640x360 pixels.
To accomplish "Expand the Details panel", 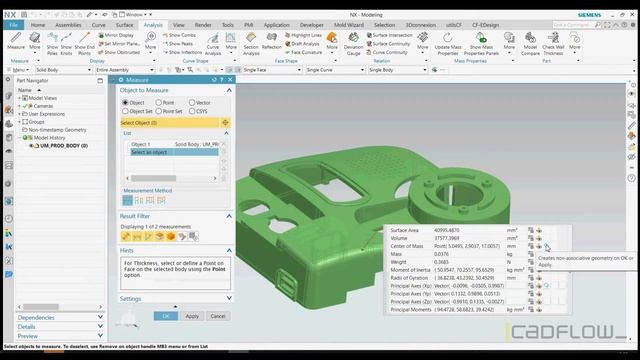I will pos(100,327).
